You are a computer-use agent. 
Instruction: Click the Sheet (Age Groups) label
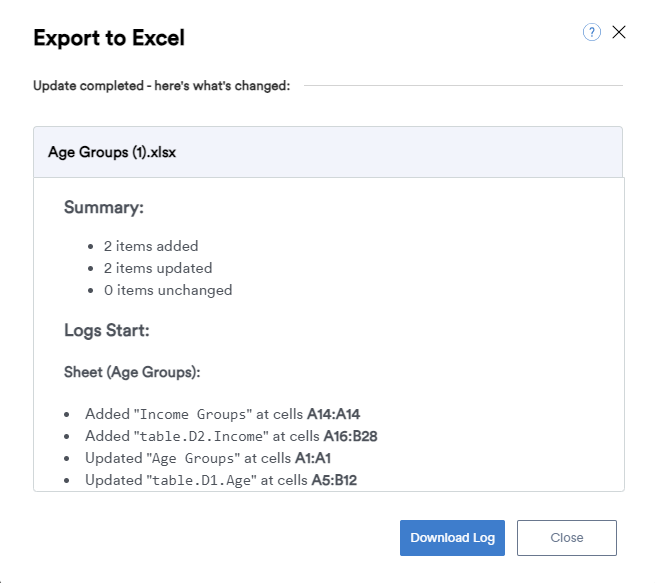132,372
